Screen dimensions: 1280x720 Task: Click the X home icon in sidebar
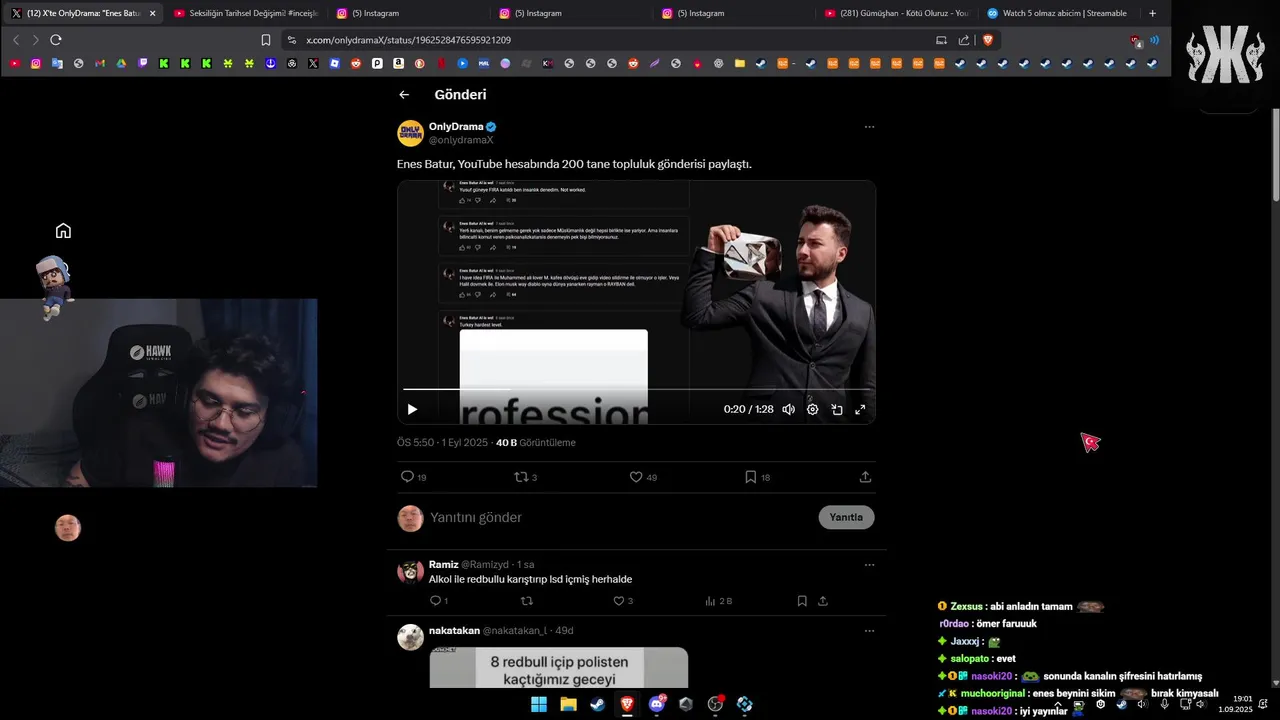point(63,231)
